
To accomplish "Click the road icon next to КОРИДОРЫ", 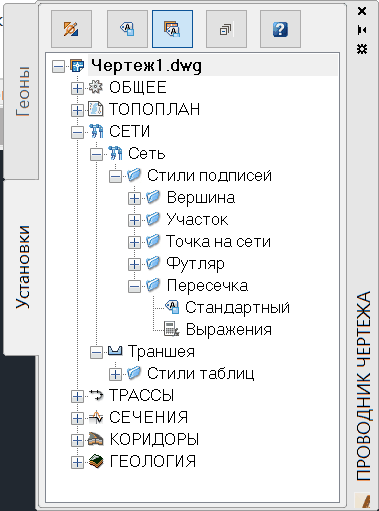I will coord(96,439).
